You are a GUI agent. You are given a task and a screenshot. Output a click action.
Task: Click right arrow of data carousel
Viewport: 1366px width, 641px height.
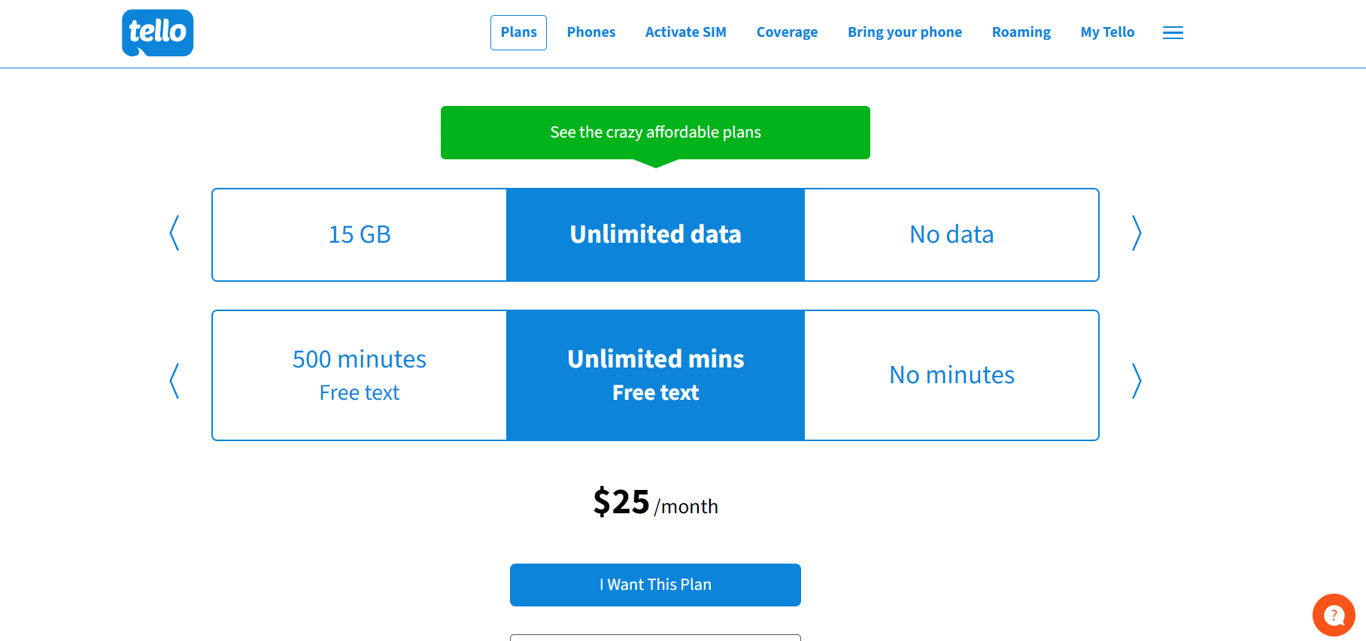tap(1136, 233)
